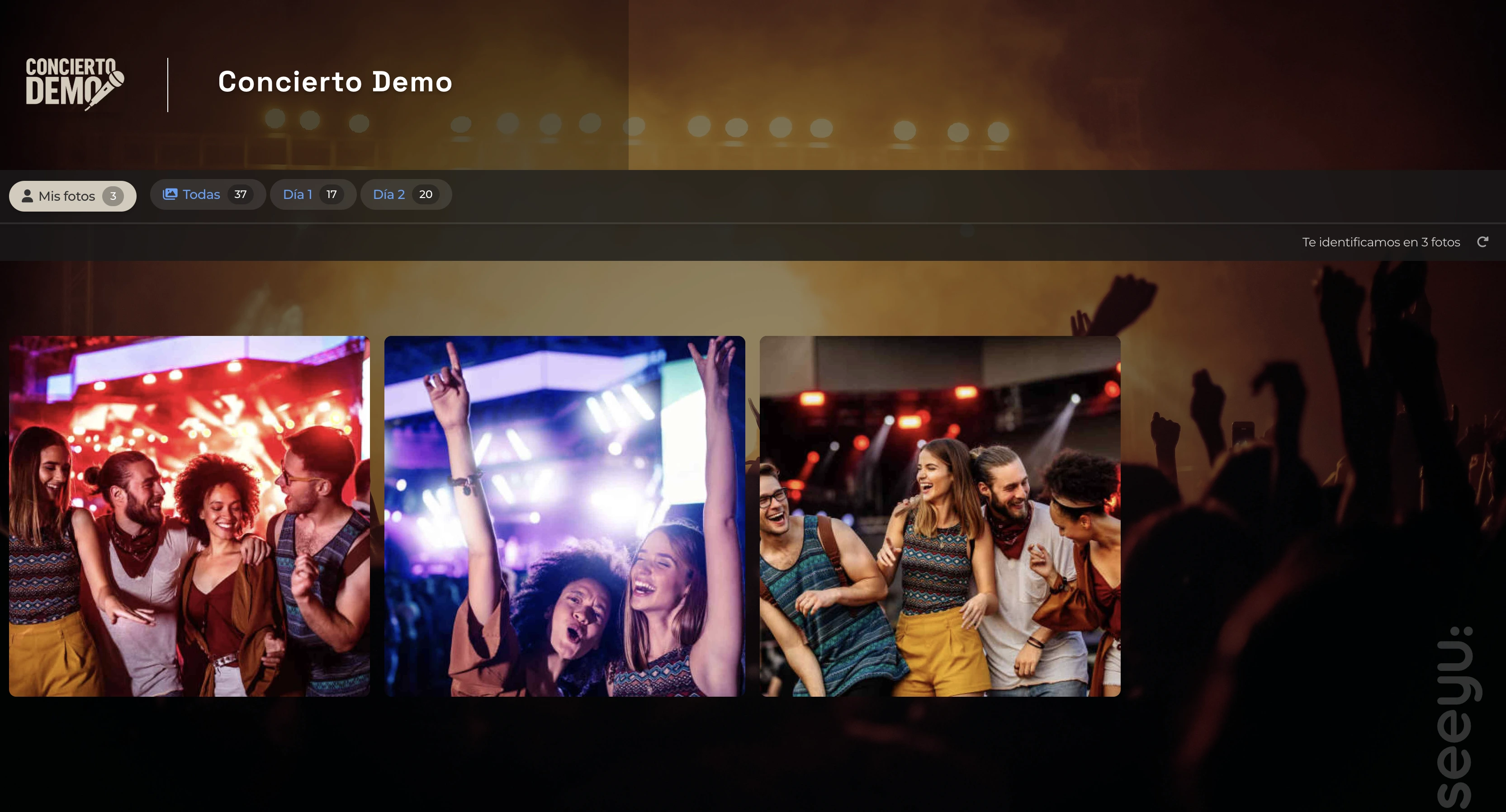This screenshot has width=1506, height=812.
Task: Click the Concierto Demo microphone logo
Action: (75, 84)
